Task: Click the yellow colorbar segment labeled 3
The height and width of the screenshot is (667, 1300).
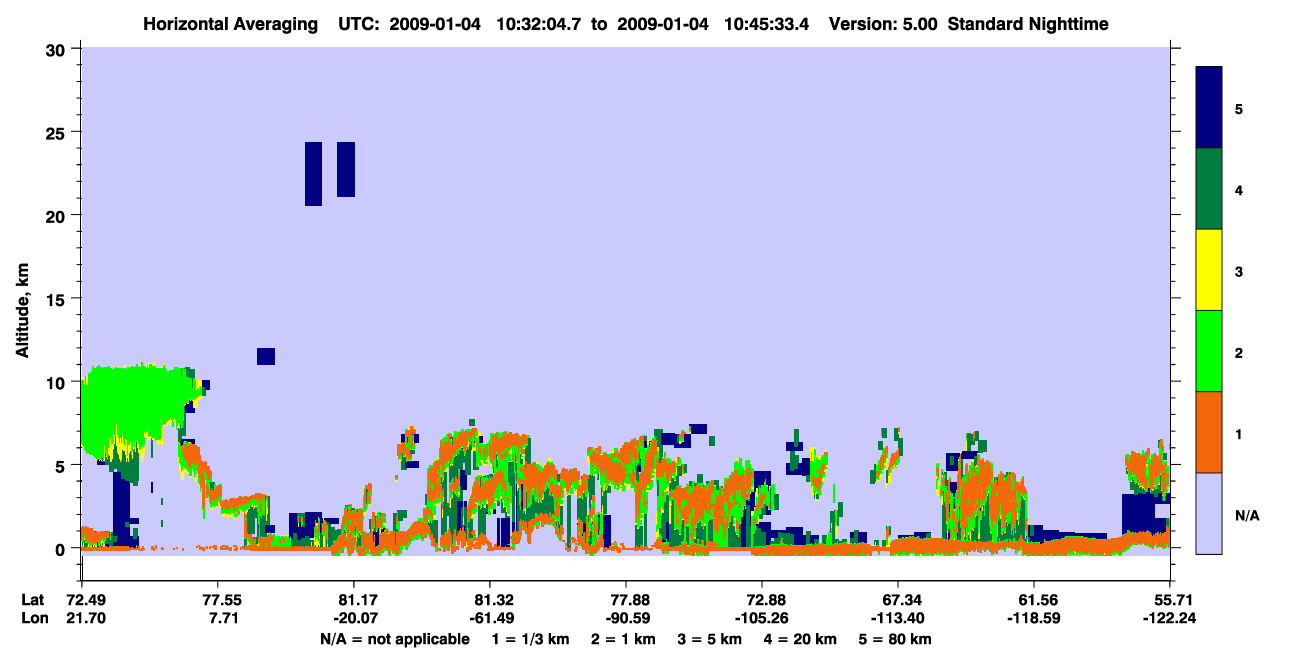Action: pyautogui.click(x=1209, y=270)
